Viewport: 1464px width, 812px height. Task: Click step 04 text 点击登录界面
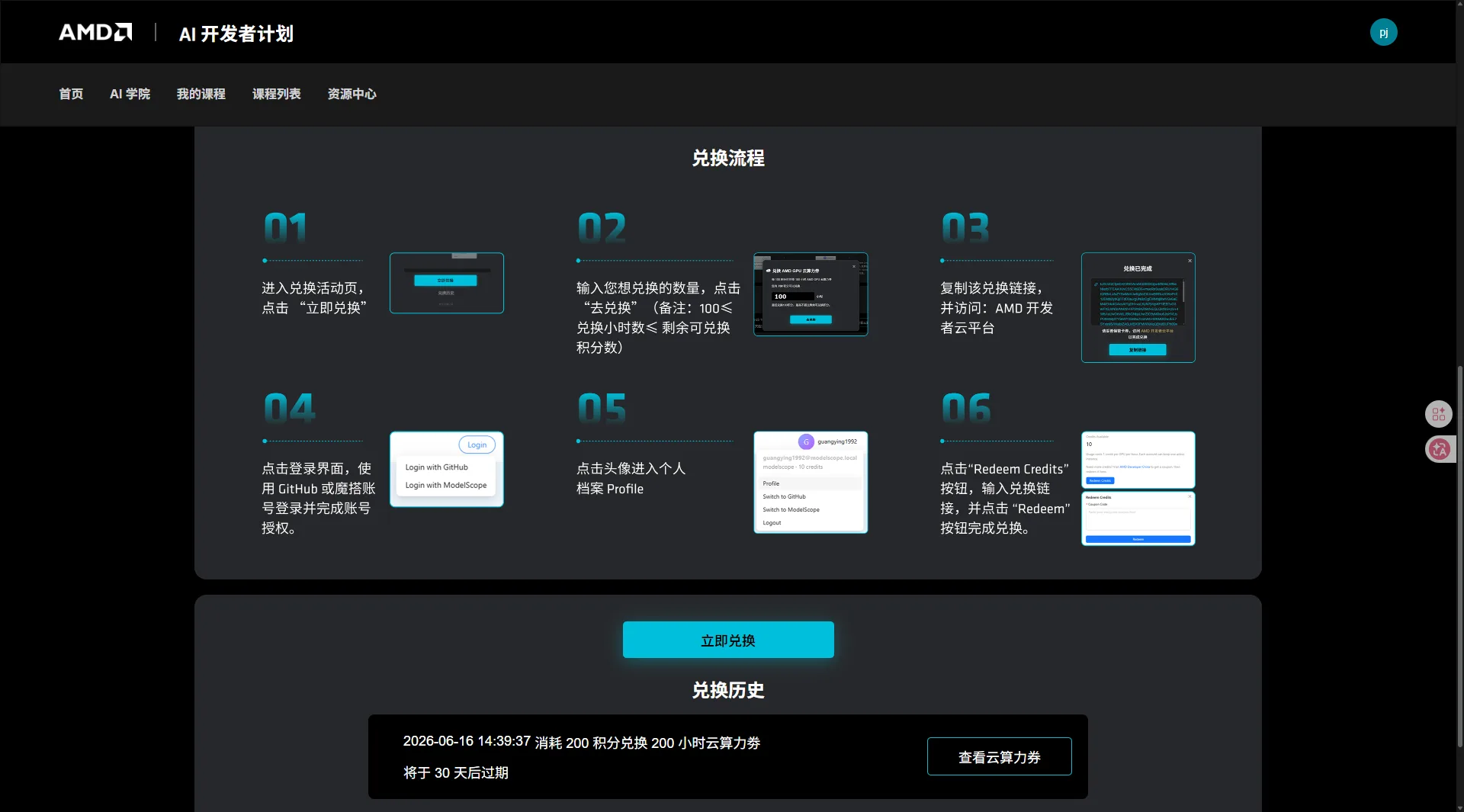[x=319, y=498]
